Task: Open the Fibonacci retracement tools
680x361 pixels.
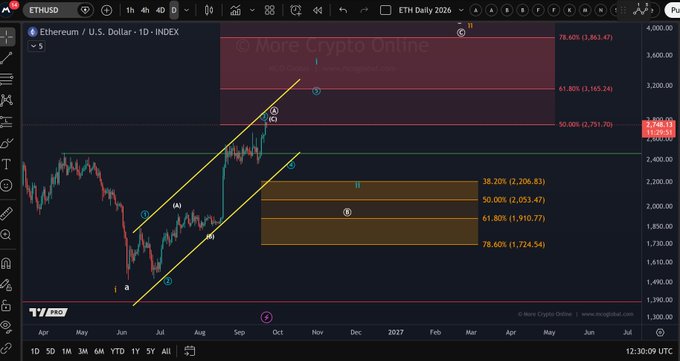Action: (x=7, y=79)
